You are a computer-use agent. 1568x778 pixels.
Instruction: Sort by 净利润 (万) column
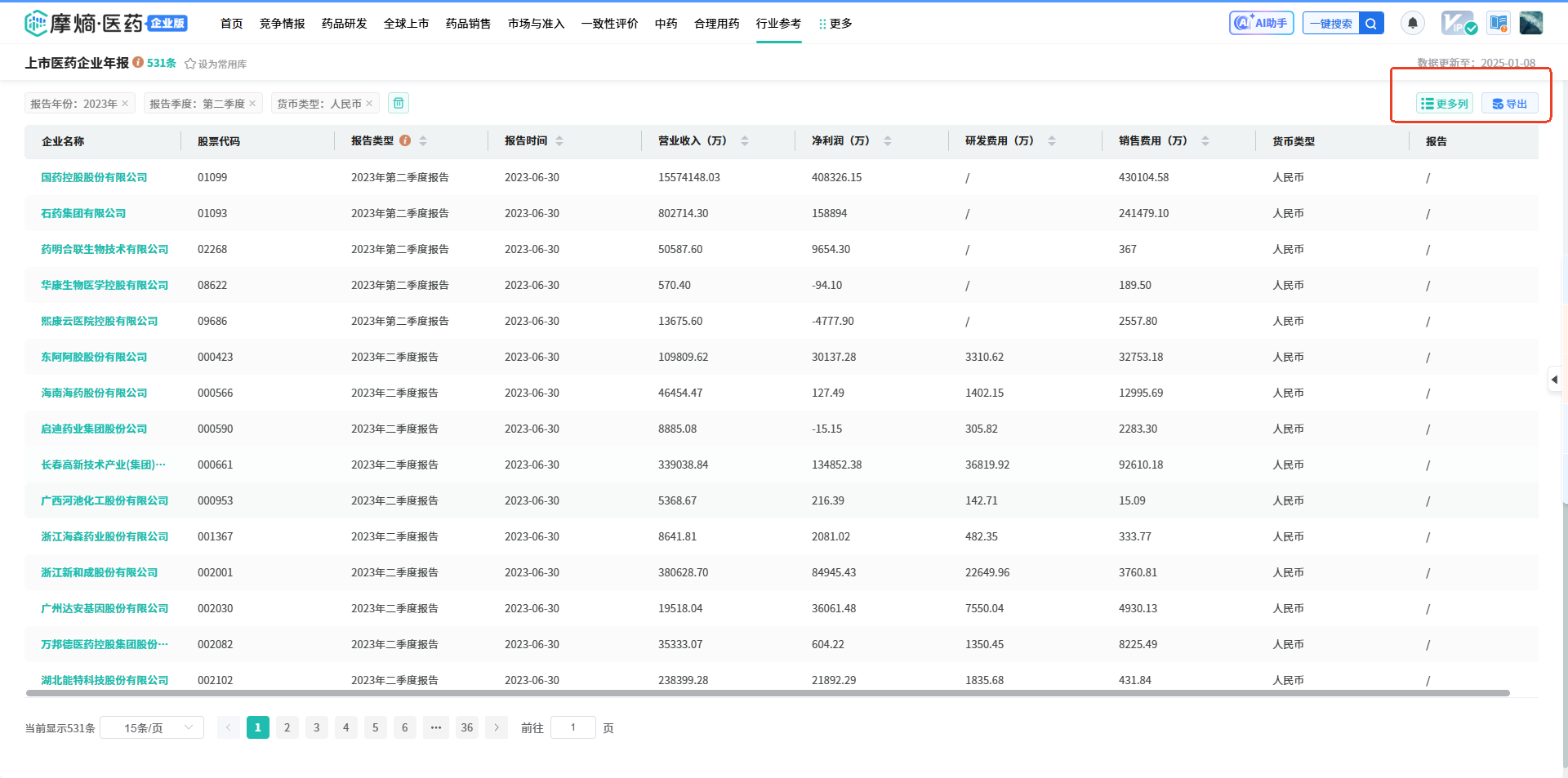pos(888,140)
